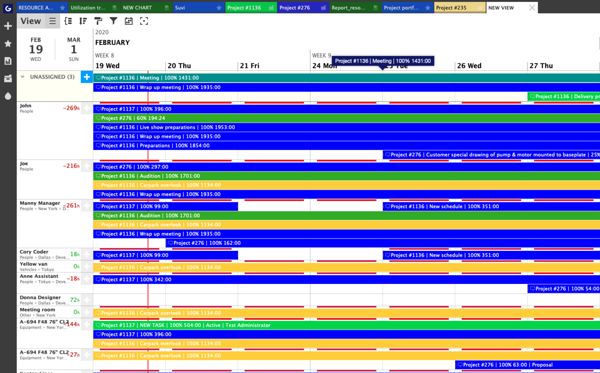This screenshot has height=373, width=600.
Task: Click the sort resources toolbar icon
Action: [x=83, y=21]
